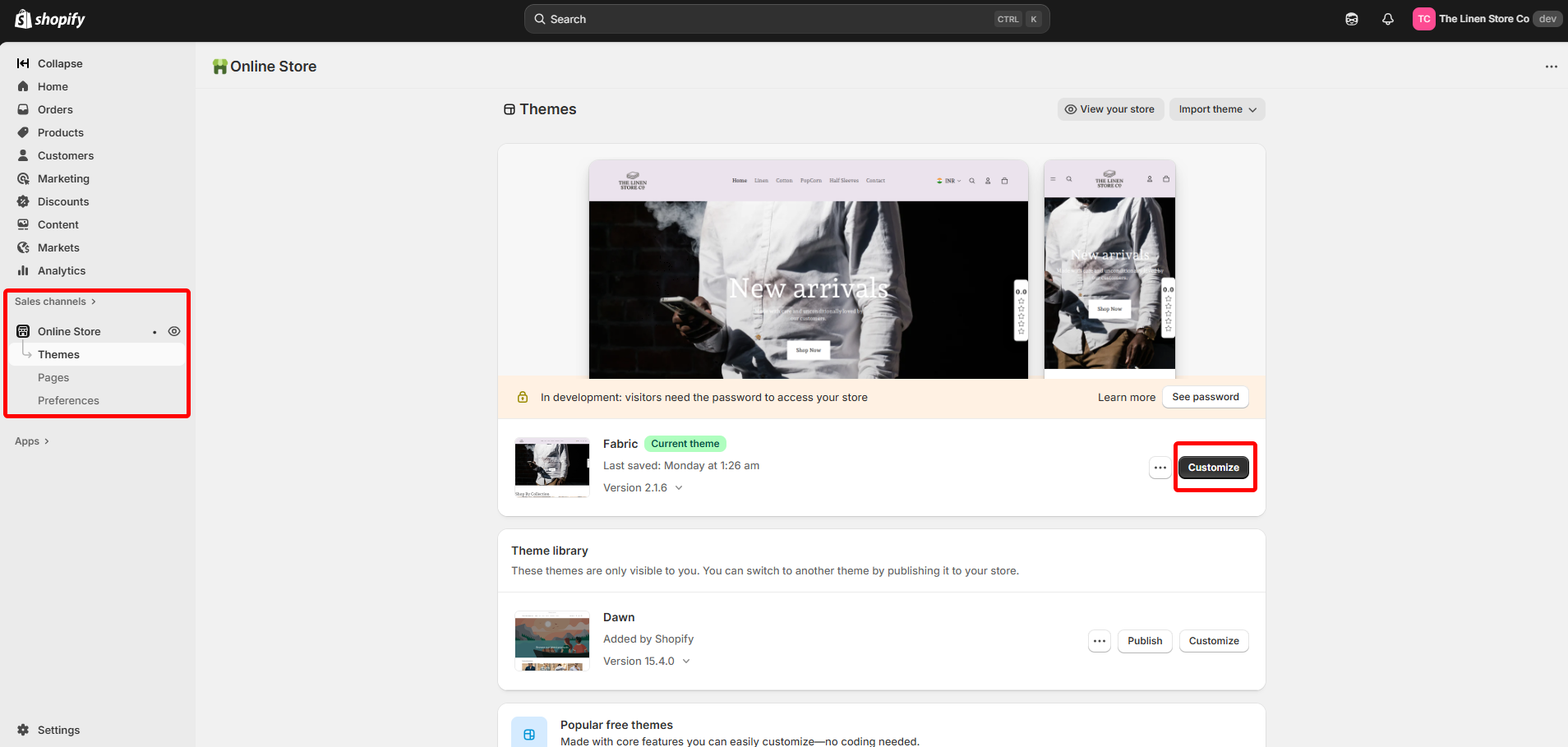Screen dimensions: 1568x747
Task: Open the three-dot menu for Fabric theme
Action: click(1160, 468)
